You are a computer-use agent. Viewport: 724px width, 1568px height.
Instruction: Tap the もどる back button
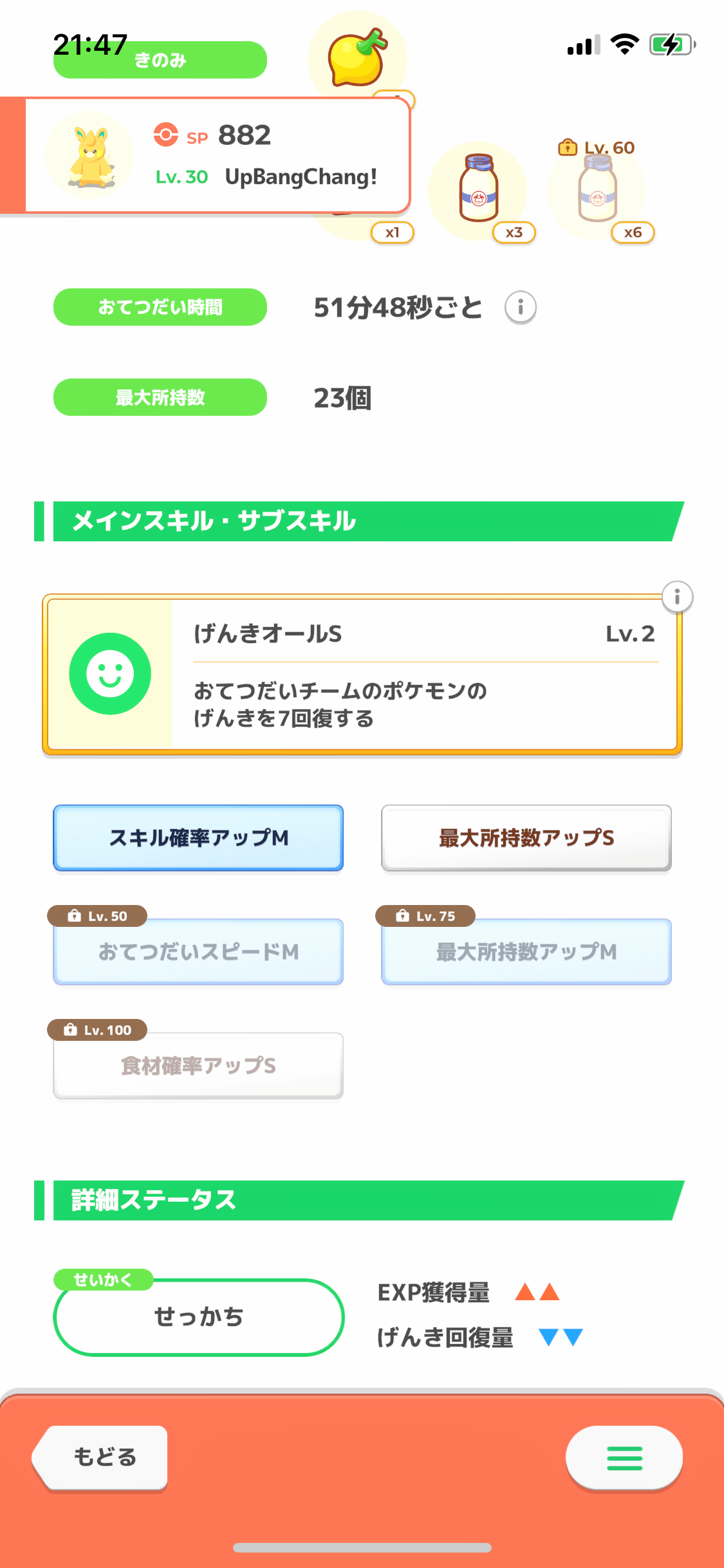tap(103, 1457)
